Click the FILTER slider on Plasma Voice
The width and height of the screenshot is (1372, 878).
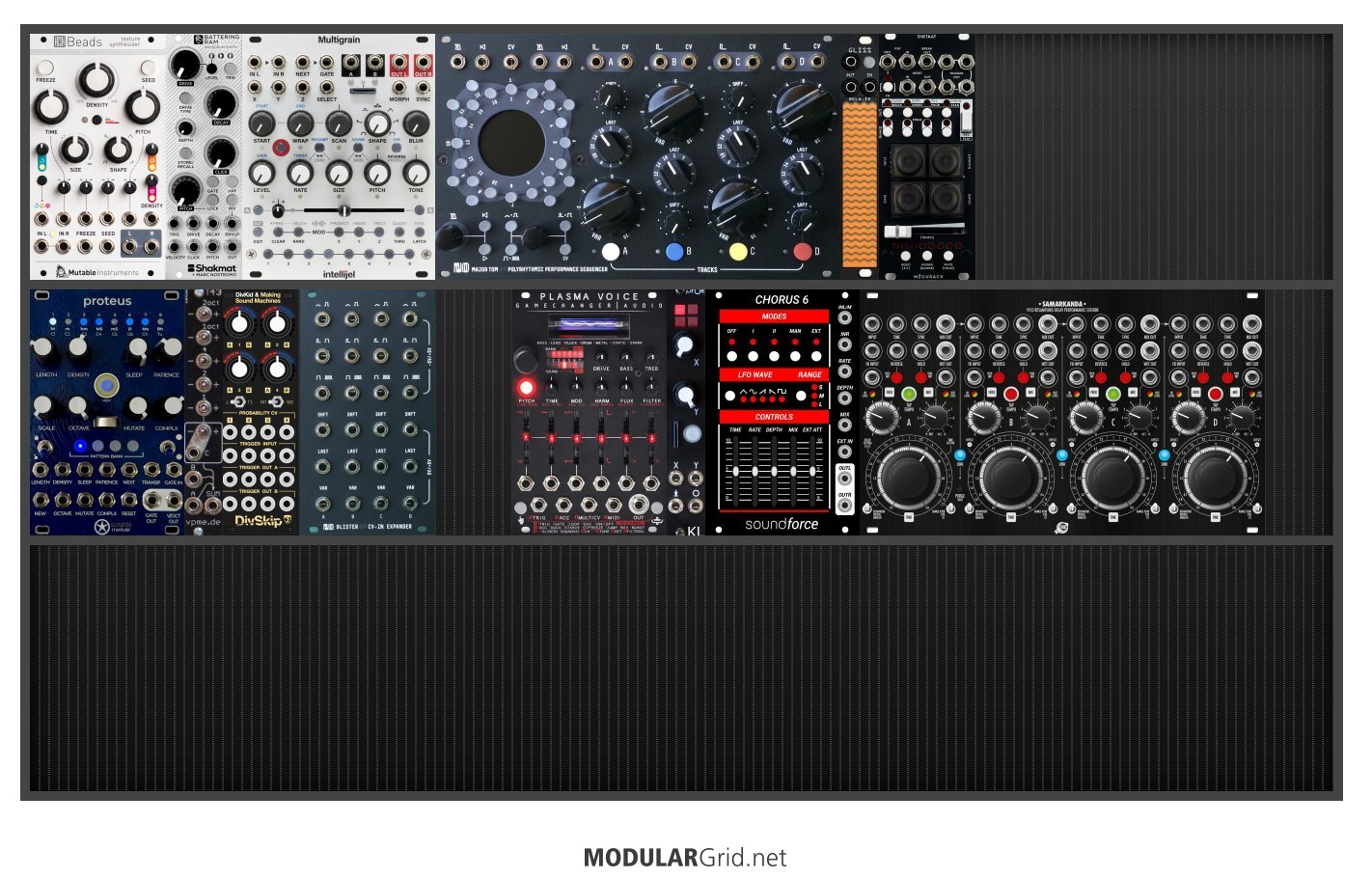[651, 440]
